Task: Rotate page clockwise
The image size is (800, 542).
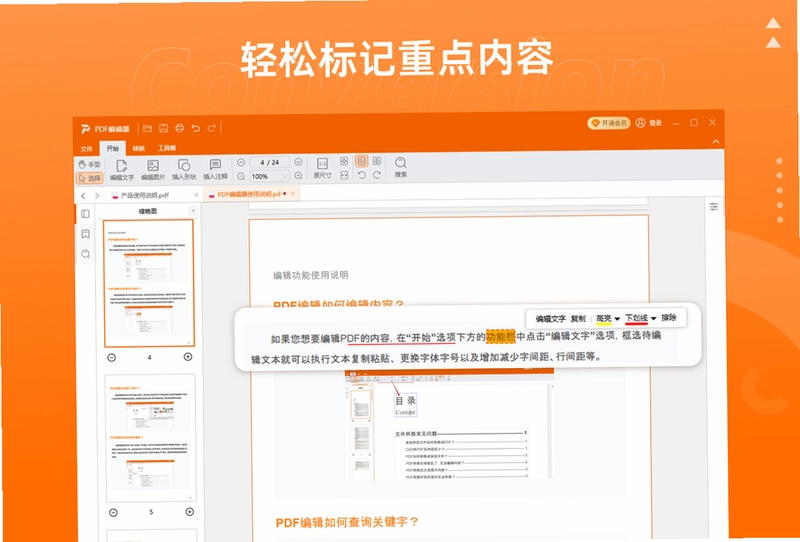Action: tap(377, 175)
